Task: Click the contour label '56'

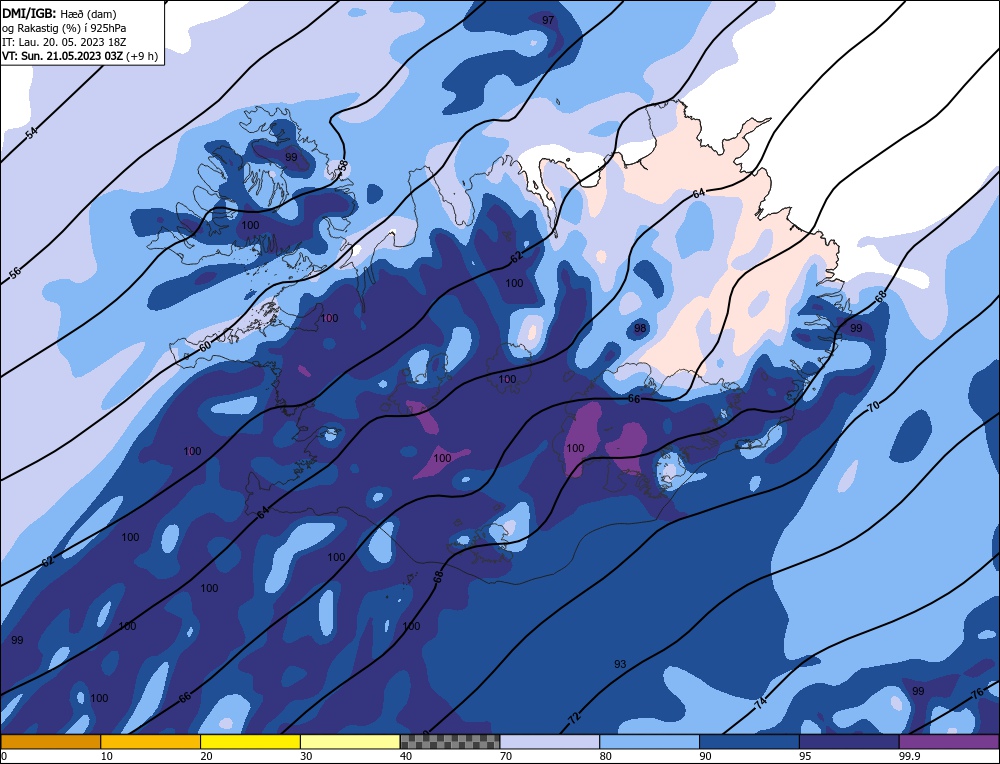Action: [x=15, y=272]
